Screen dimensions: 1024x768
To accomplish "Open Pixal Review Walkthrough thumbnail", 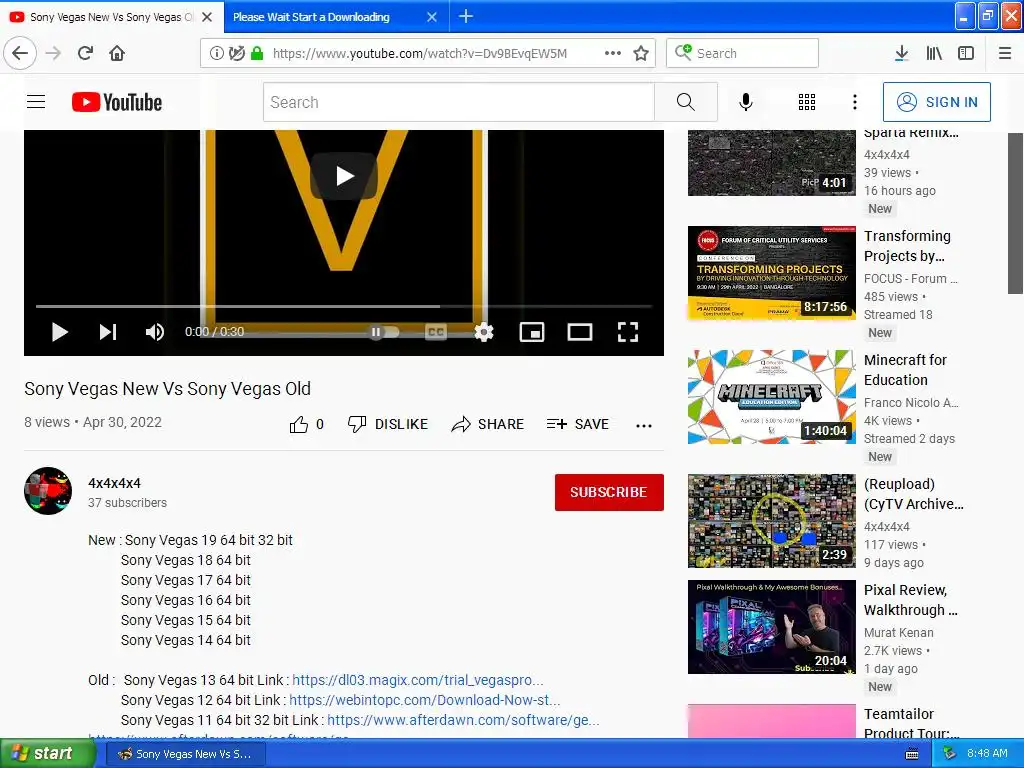I will 771,627.
